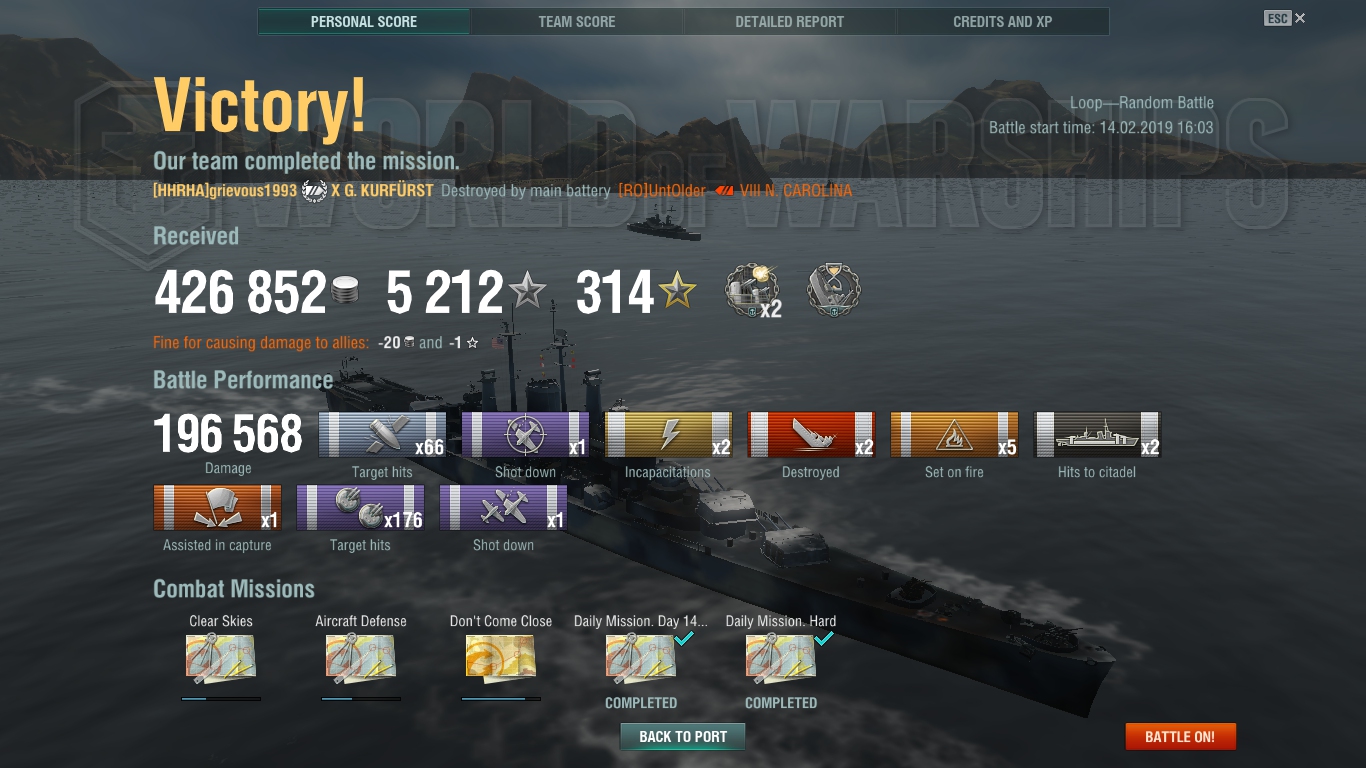Open the Don't Come Close mission
The width and height of the screenshot is (1366, 768).
[501, 660]
